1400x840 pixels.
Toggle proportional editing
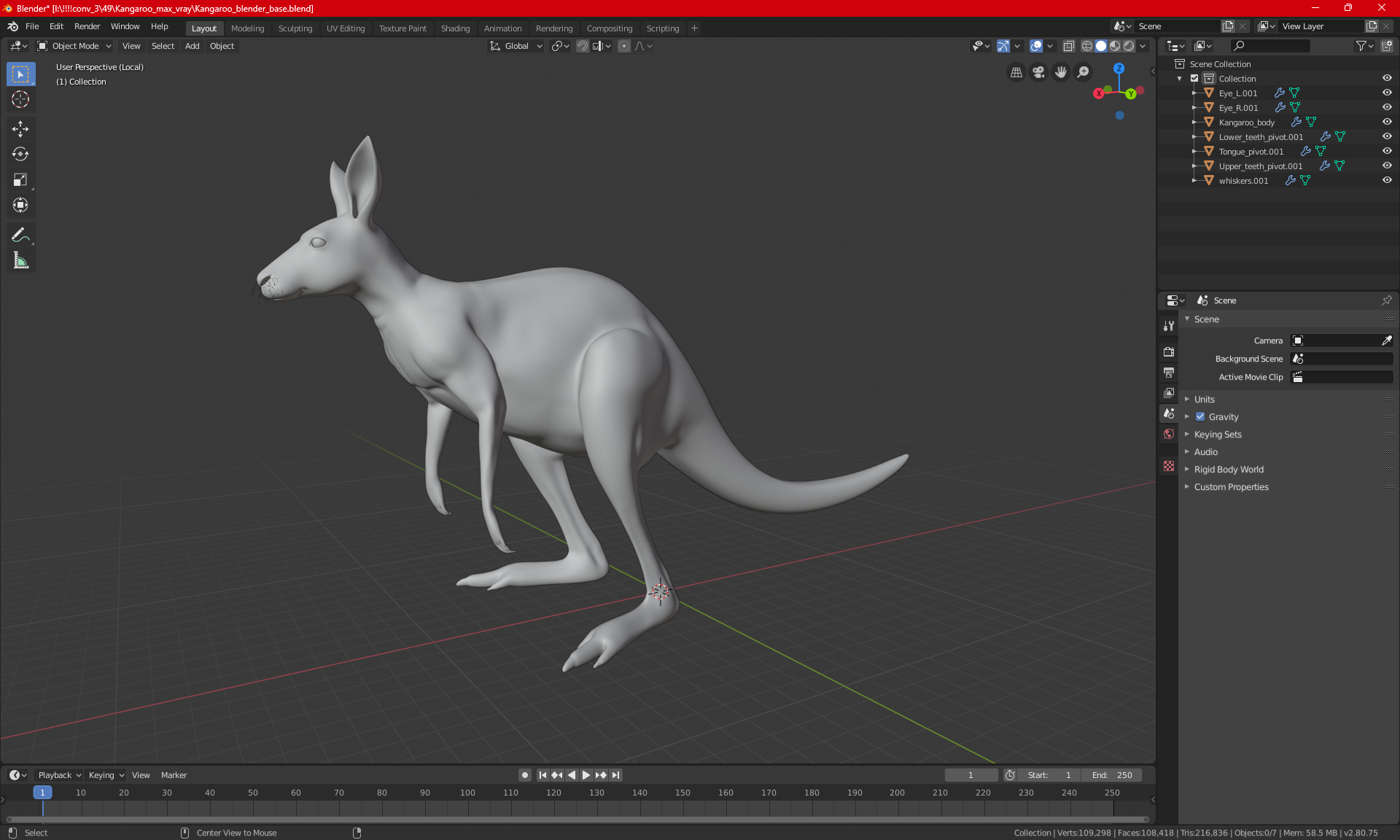pyautogui.click(x=624, y=46)
